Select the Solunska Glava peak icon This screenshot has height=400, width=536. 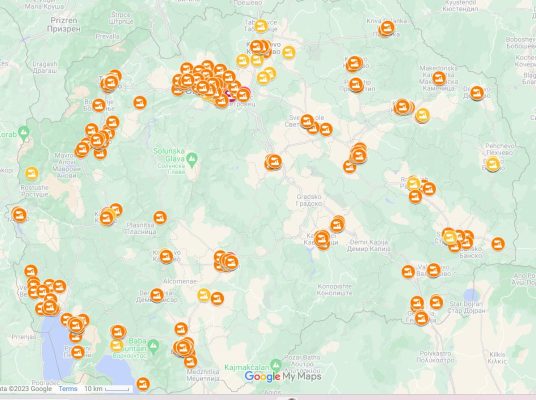(192, 158)
